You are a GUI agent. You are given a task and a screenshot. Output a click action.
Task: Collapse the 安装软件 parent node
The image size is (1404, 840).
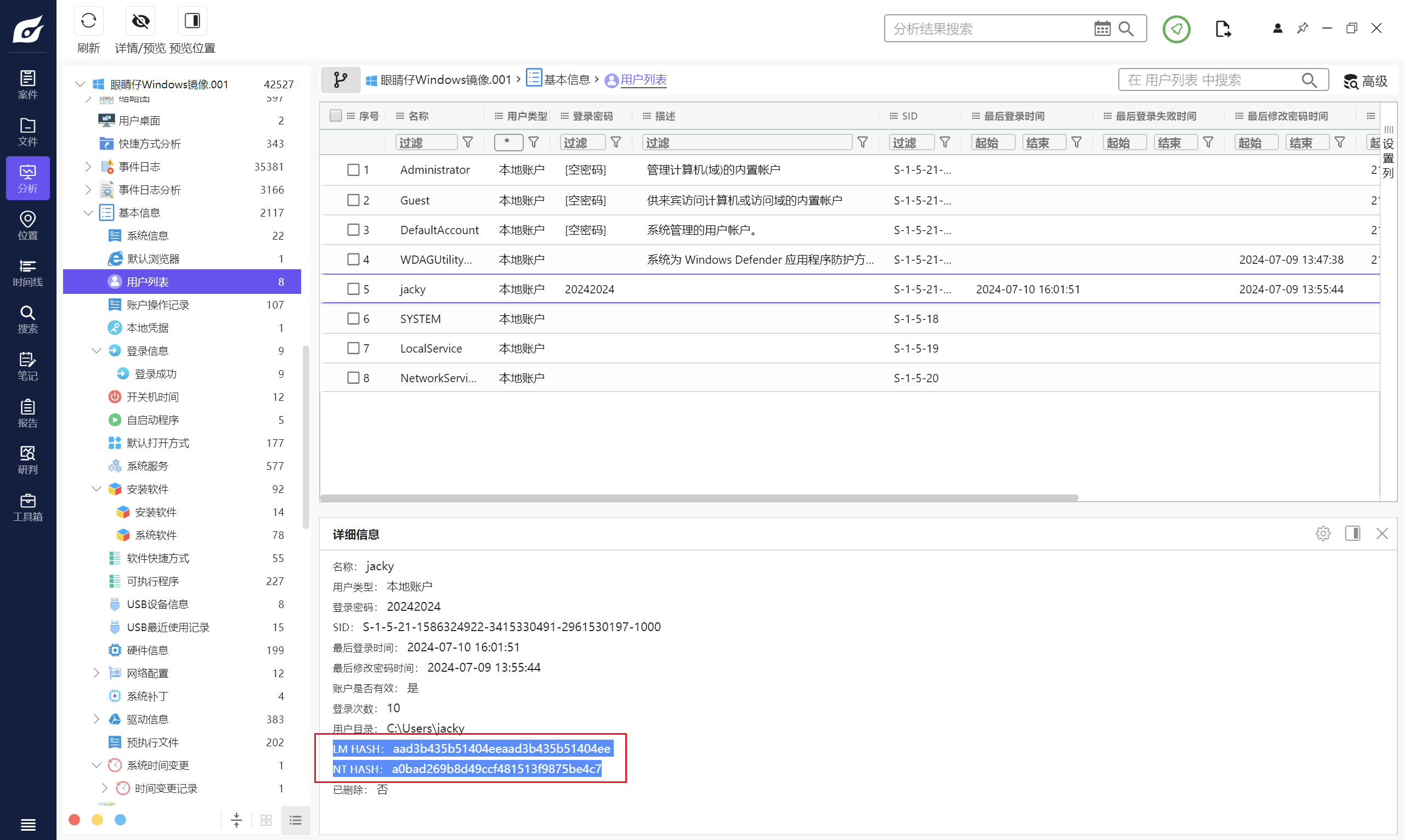coord(96,489)
